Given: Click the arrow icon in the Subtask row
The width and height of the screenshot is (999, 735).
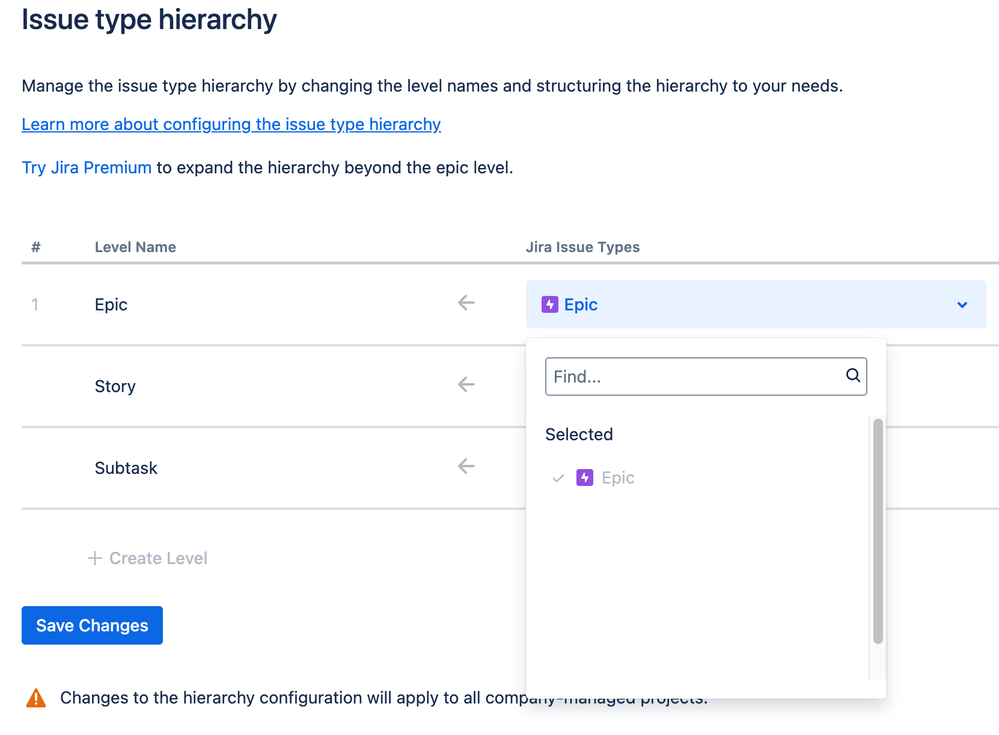Looking at the screenshot, I should pyautogui.click(x=466, y=467).
